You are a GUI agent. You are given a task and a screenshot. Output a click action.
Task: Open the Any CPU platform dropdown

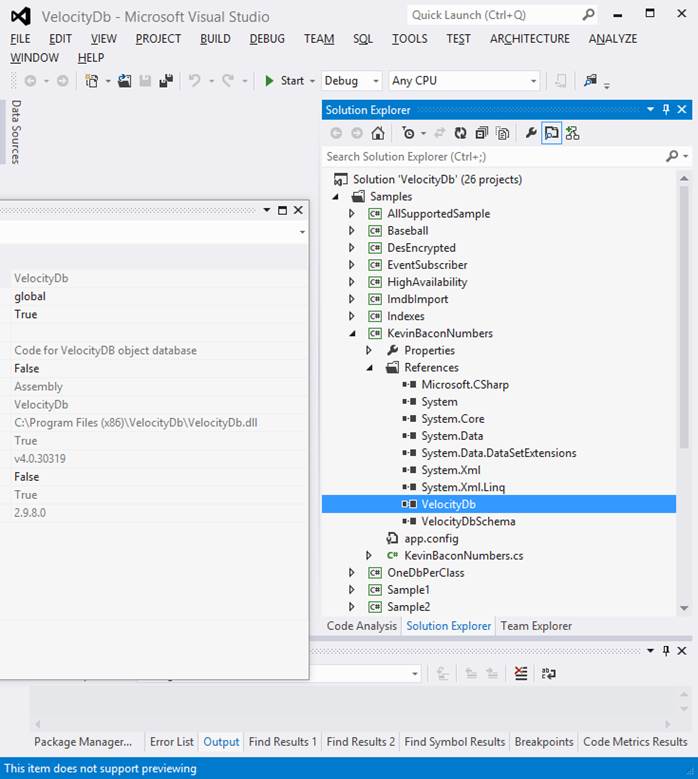coord(464,80)
